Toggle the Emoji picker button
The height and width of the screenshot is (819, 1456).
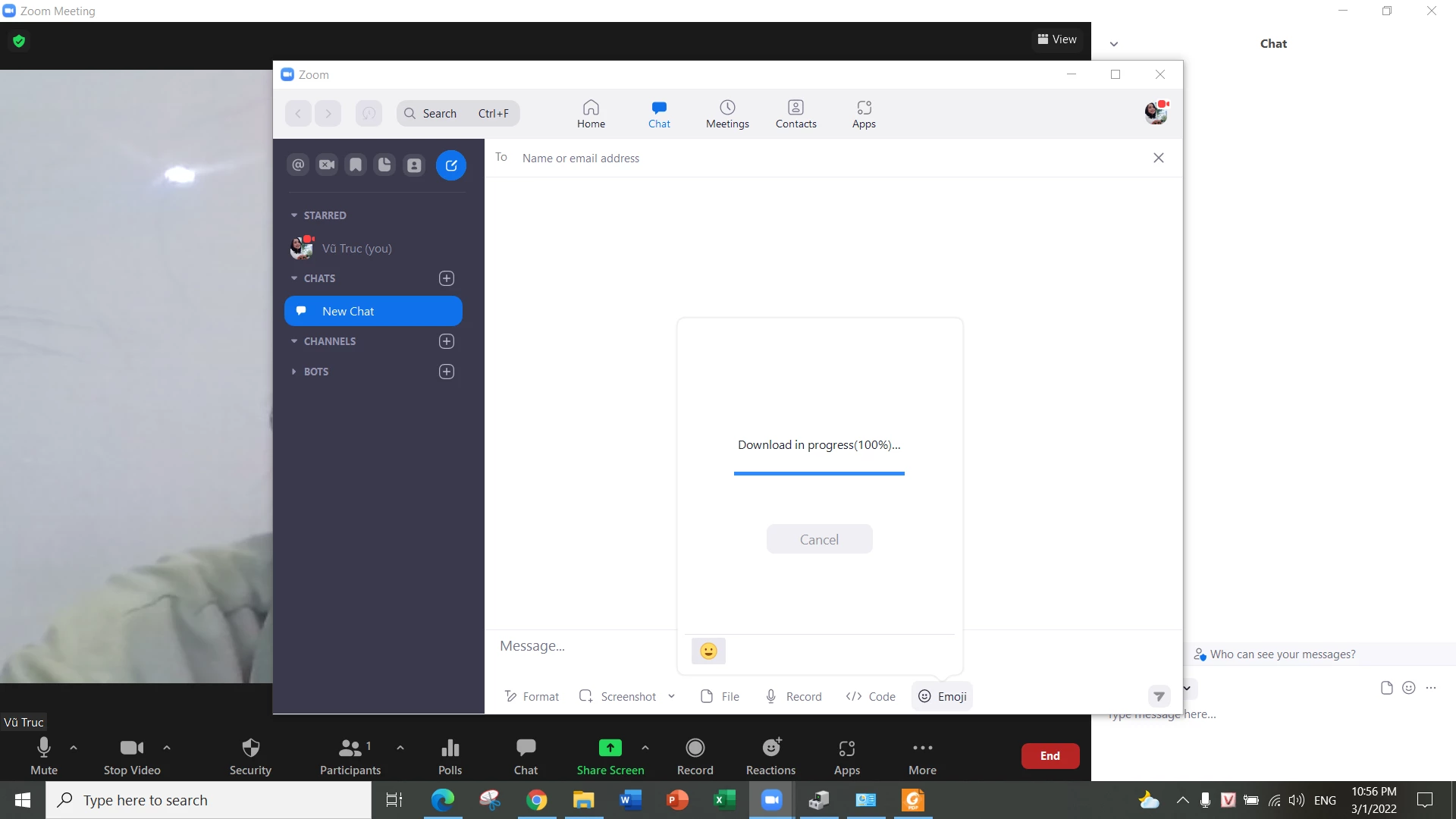[942, 696]
